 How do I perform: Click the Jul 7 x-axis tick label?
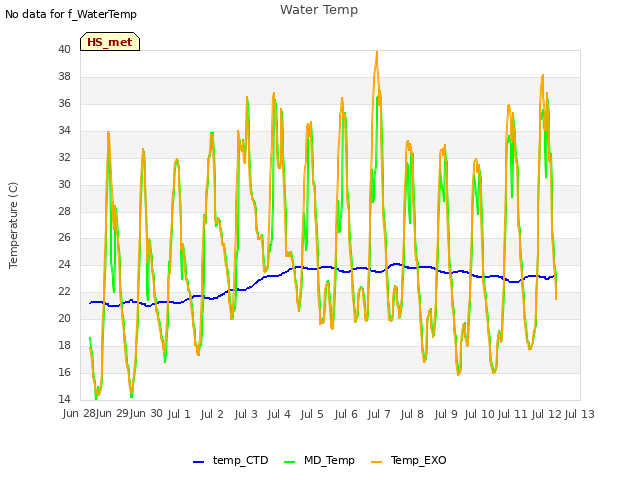[379, 414]
